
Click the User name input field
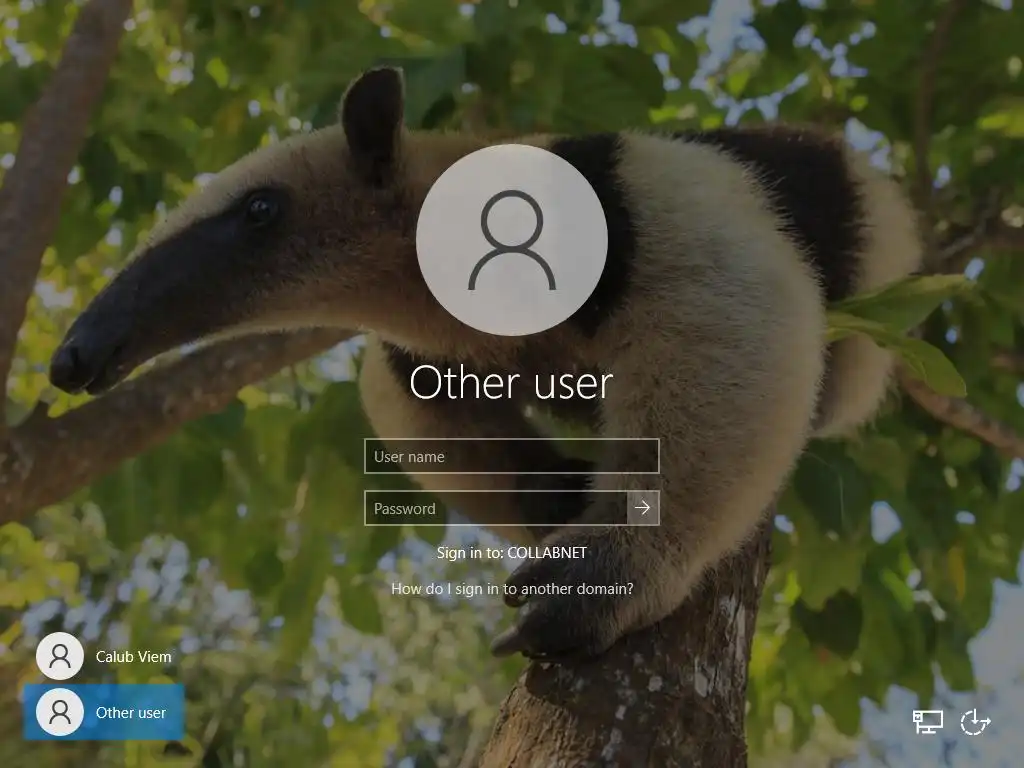tap(511, 456)
